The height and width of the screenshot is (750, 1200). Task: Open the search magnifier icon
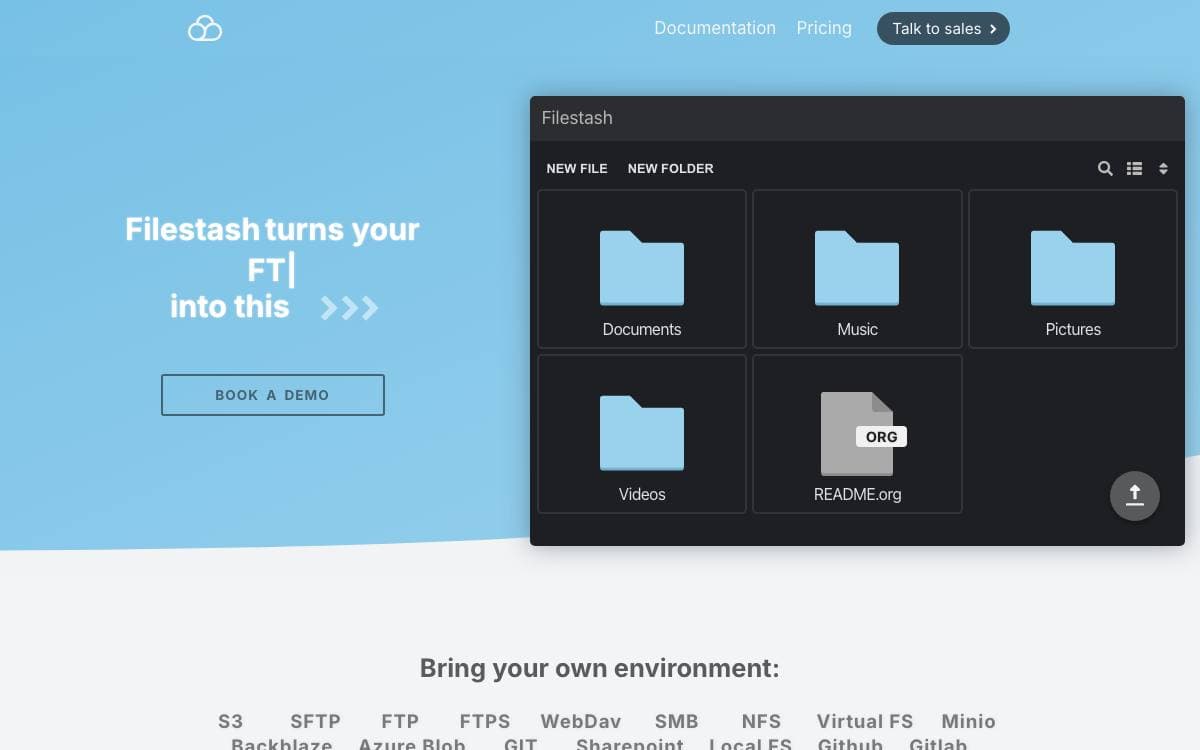pyautogui.click(x=1105, y=168)
